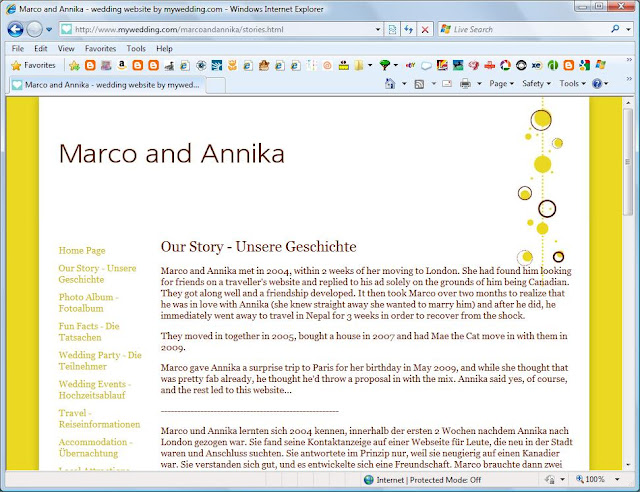This screenshot has height=492, width=640.
Task: Open Blogger favorite right after add-favorites star
Action: [90, 65]
